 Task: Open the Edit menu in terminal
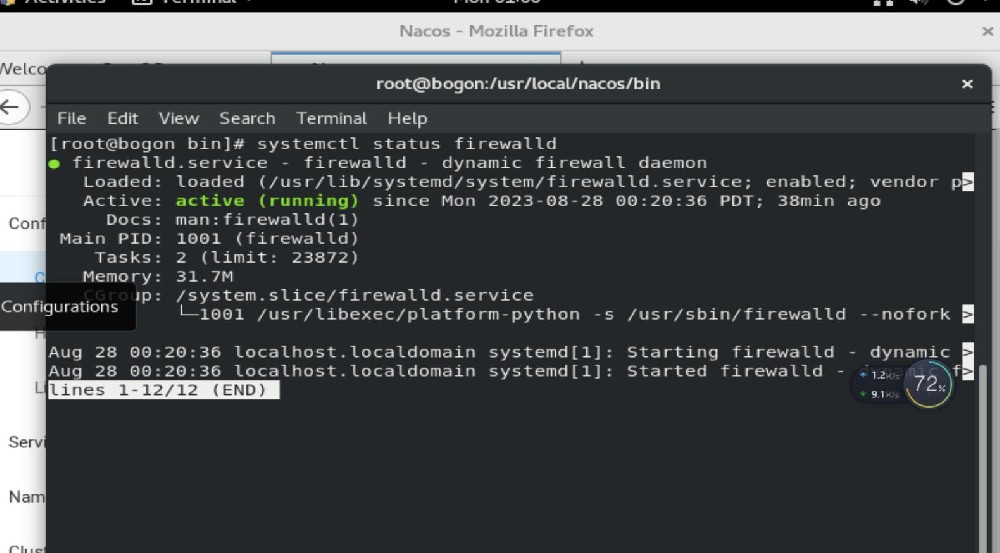click(122, 119)
